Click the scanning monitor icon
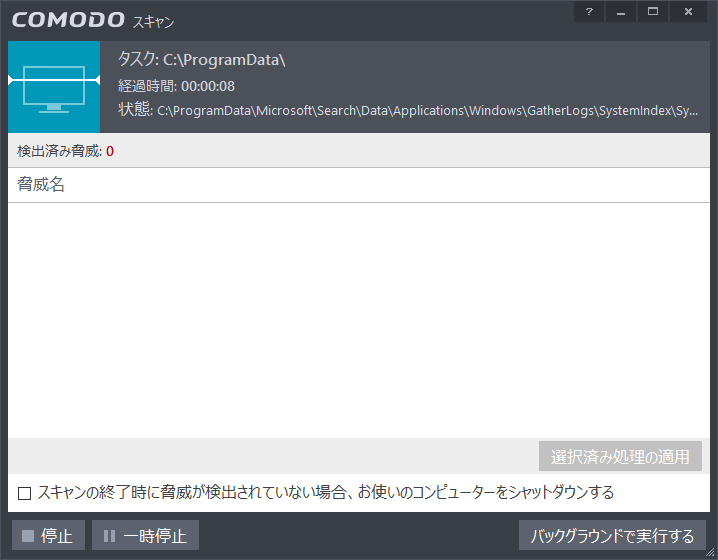The height and width of the screenshot is (560, 718). point(54,87)
